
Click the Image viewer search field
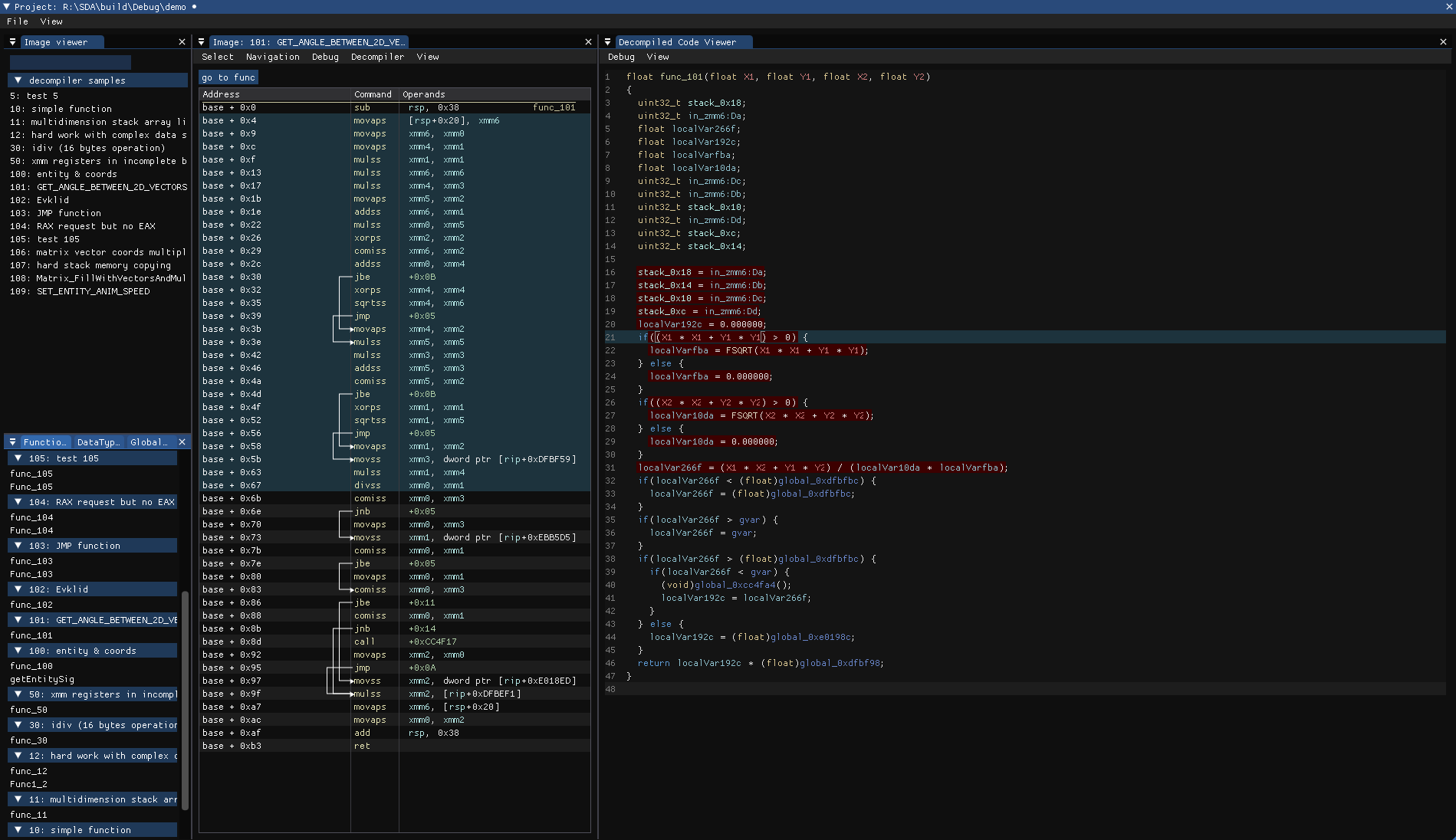tap(71, 62)
